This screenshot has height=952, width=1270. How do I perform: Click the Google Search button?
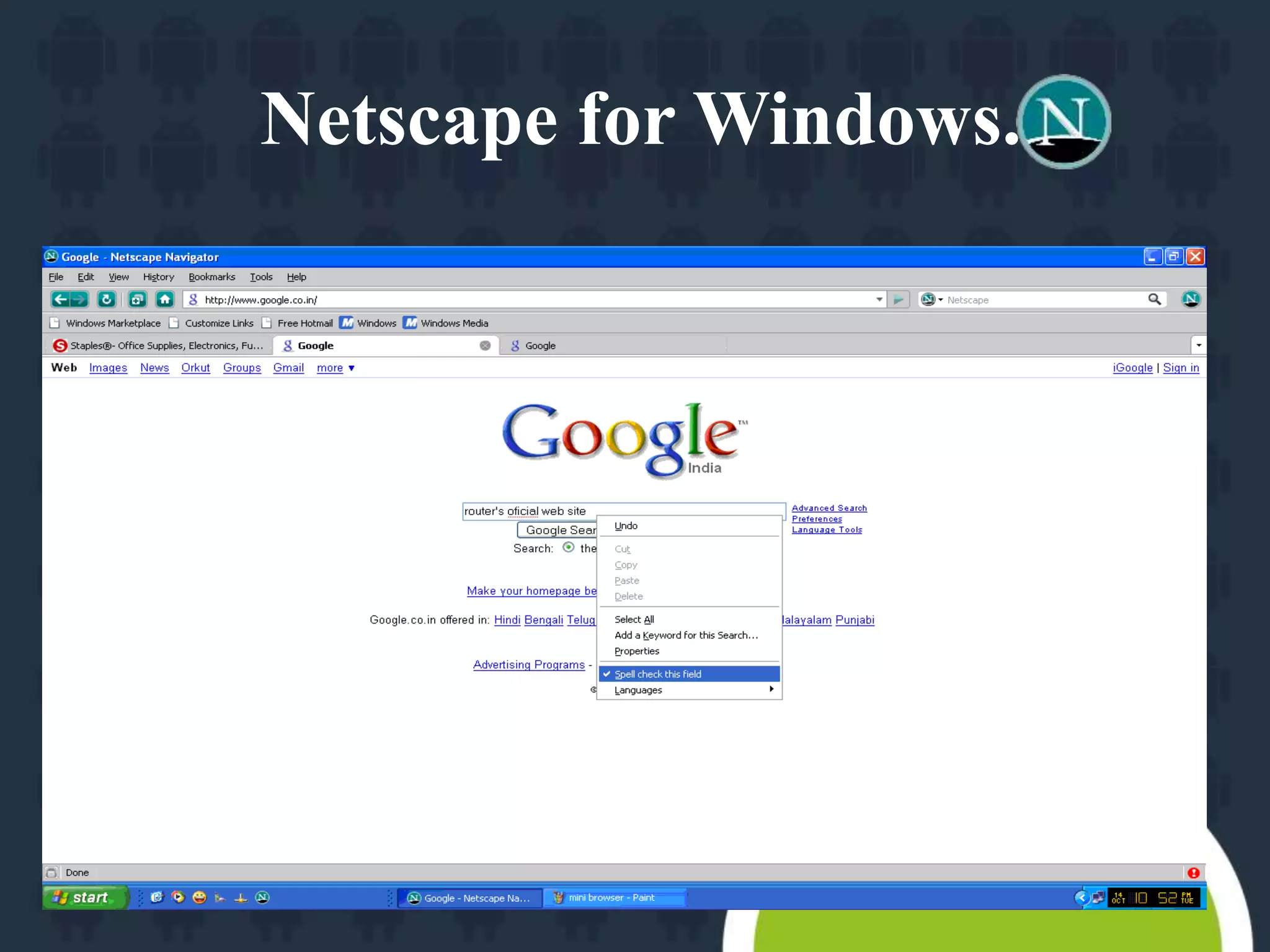tap(557, 530)
